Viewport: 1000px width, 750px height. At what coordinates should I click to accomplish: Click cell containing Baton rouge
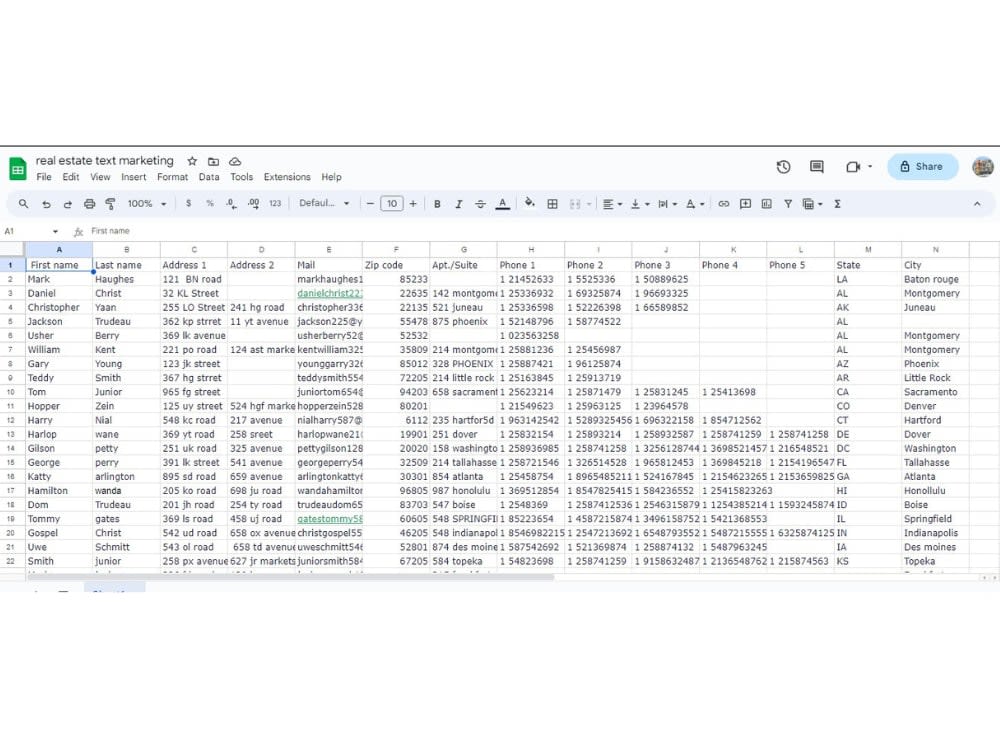coord(935,279)
